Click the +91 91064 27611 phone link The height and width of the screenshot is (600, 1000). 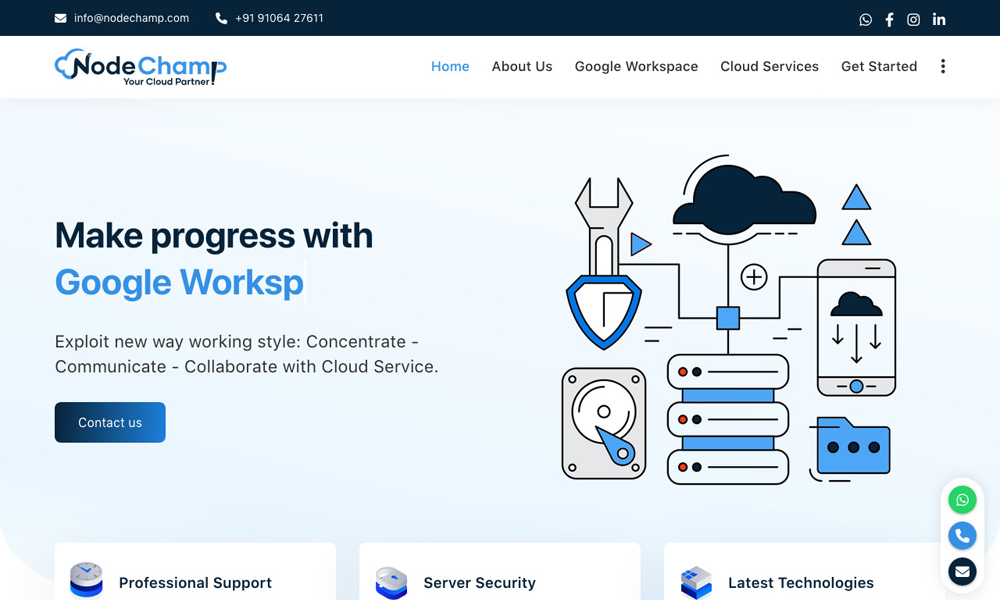pyautogui.click(x=279, y=18)
